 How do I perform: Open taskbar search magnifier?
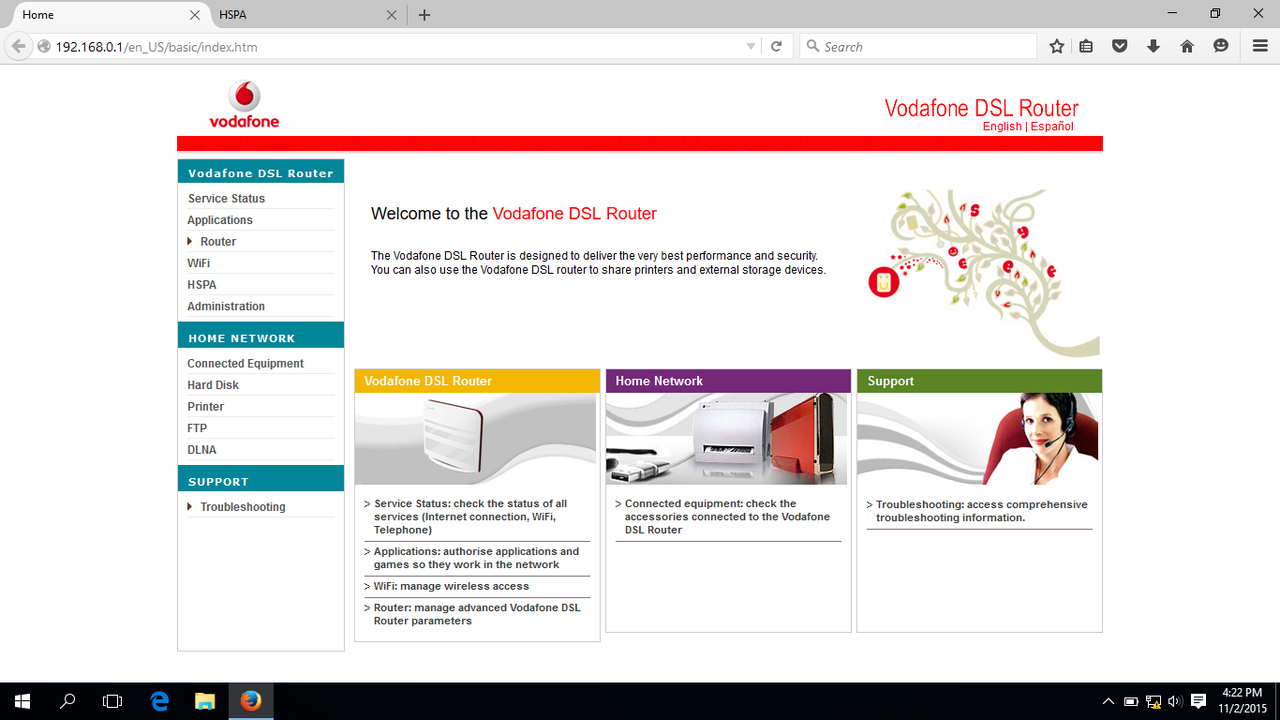[68, 701]
